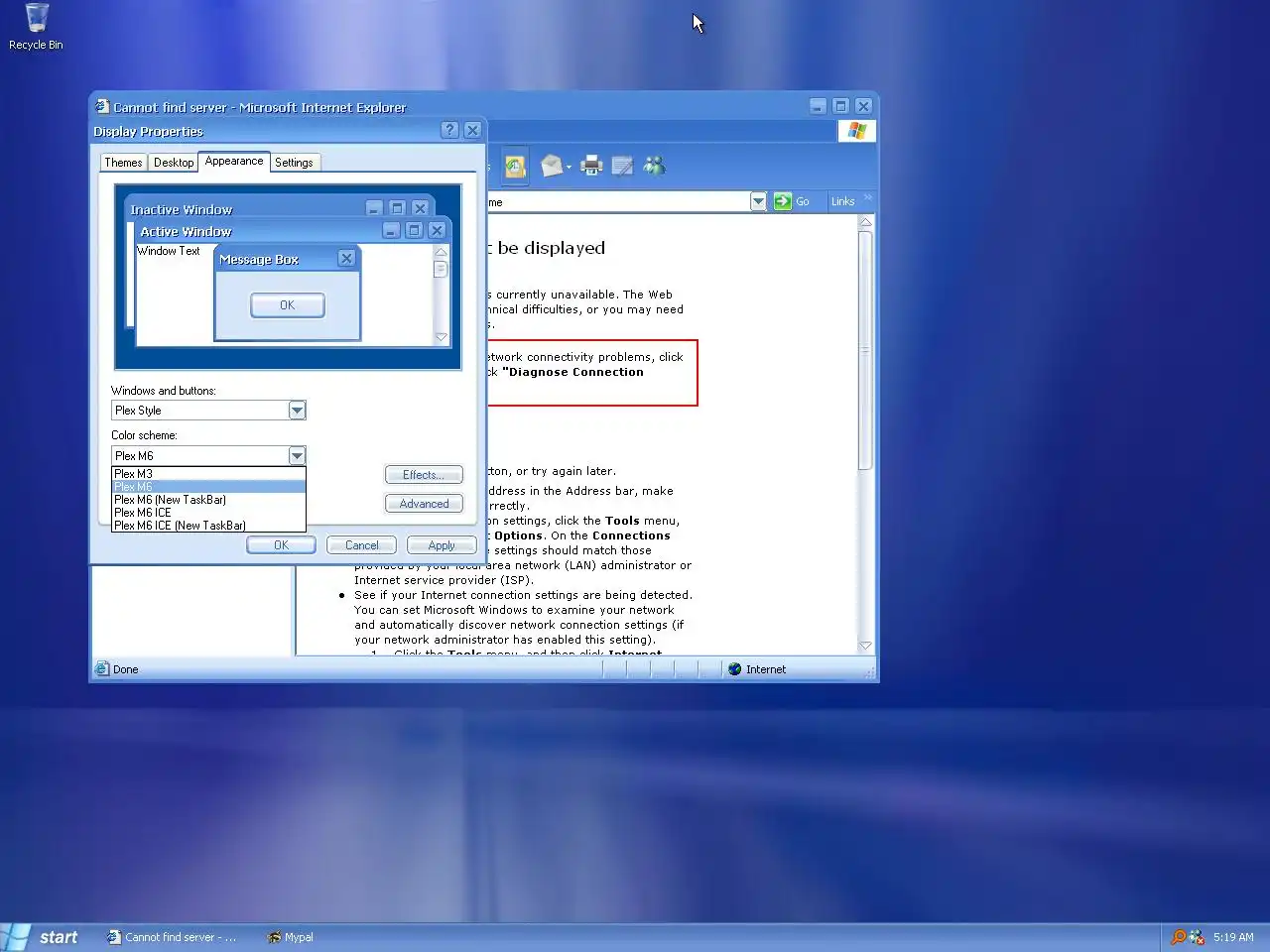1270x952 pixels.
Task: Click the Print toolbar icon
Action: 591,166
